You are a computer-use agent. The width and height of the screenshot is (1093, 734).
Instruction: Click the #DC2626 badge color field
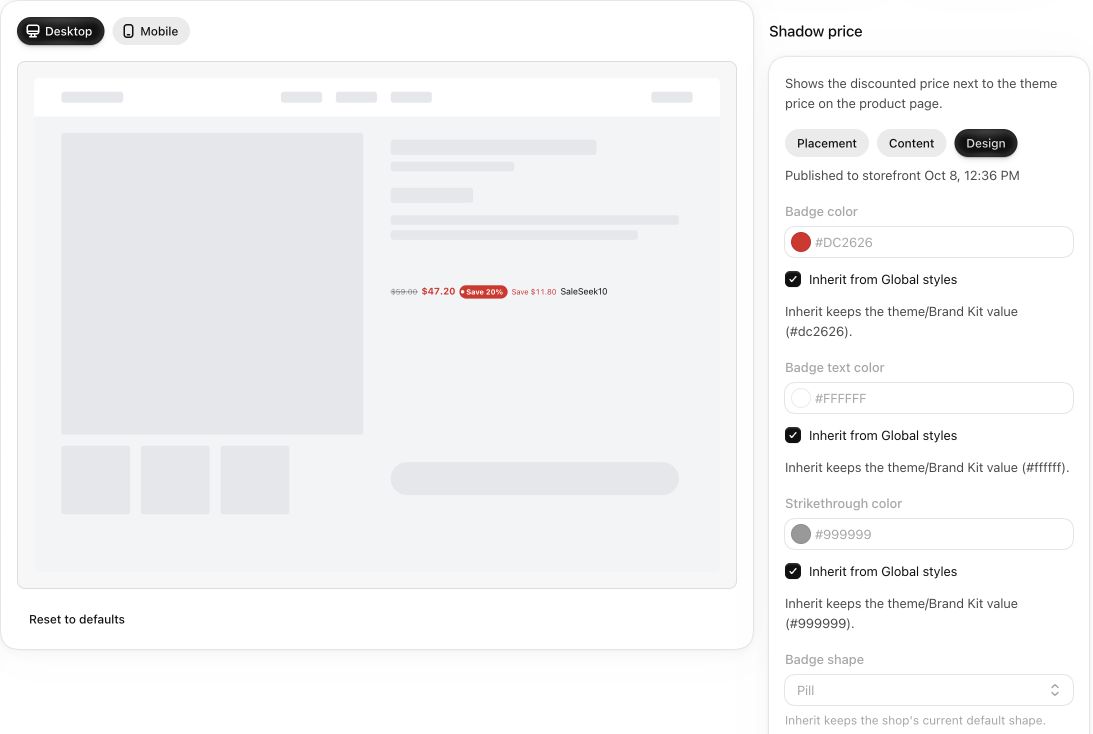coord(928,243)
